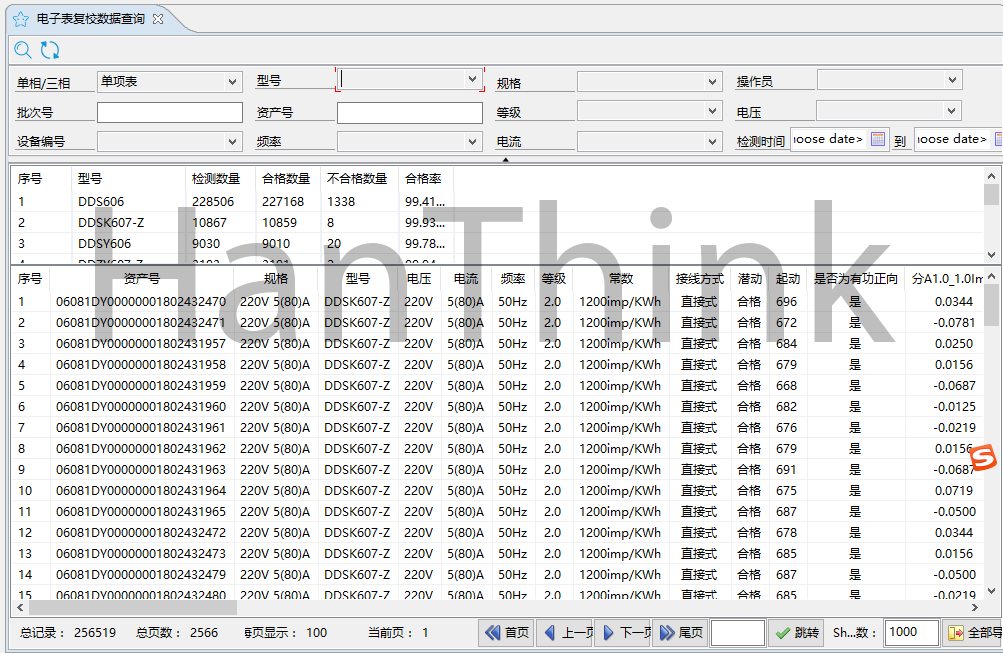Open the start date calendar picker icon
The image size is (1003, 653).
[x=878, y=140]
